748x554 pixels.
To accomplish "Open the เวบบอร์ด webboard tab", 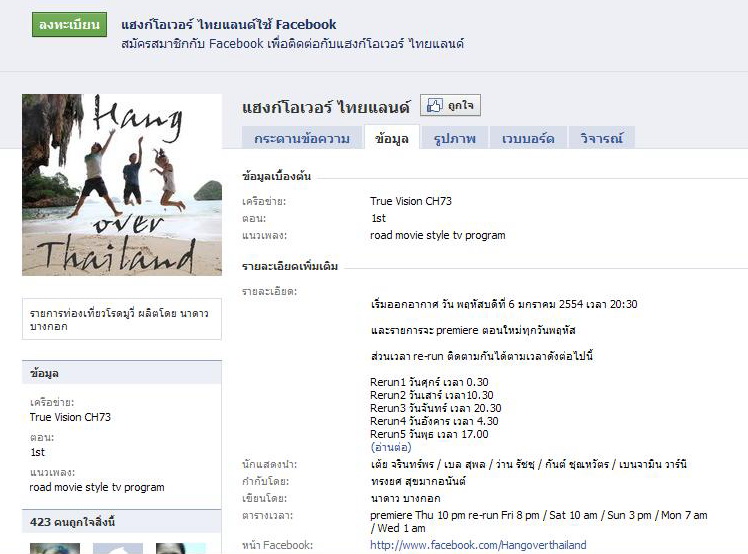I will (x=528, y=138).
